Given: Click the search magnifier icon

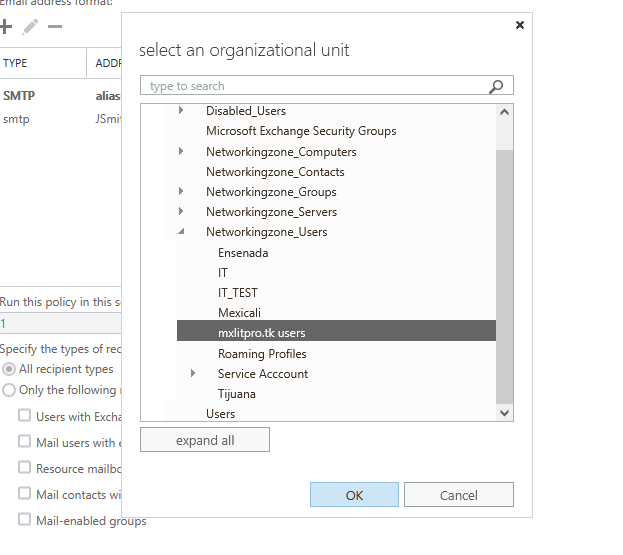Looking at the screenshot, I should pos(497,86).
